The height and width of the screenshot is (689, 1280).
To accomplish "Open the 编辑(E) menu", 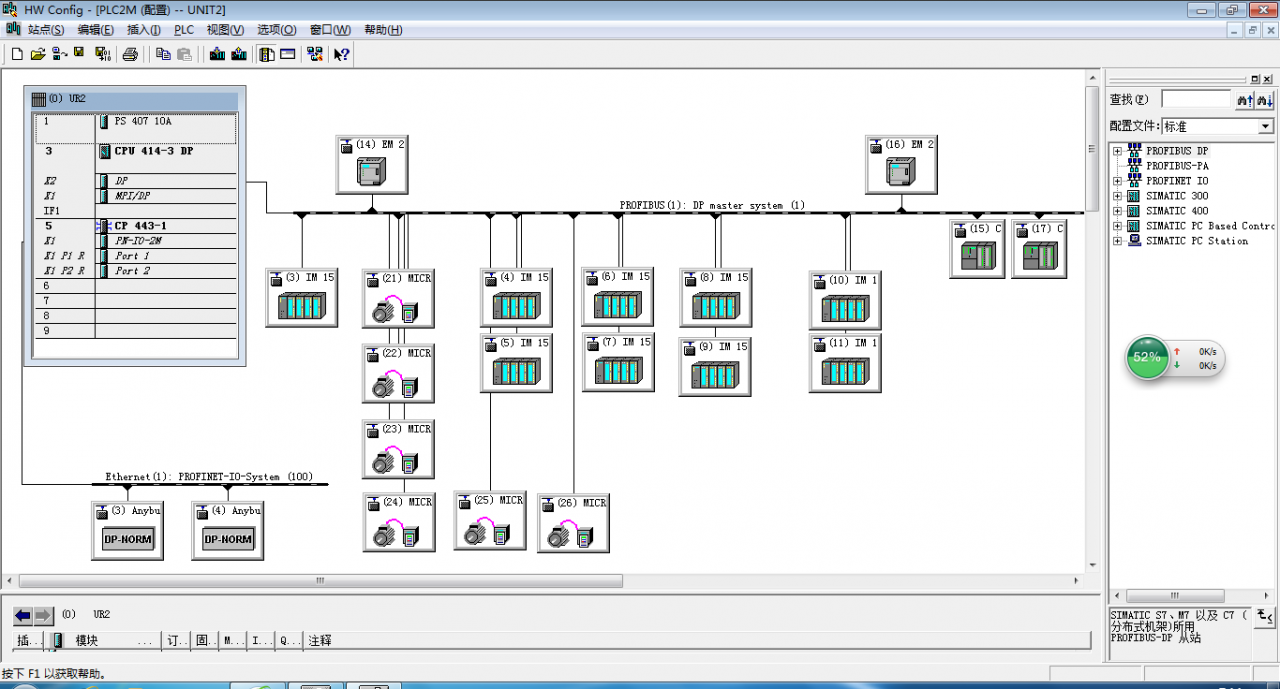I will coord(96,30).
